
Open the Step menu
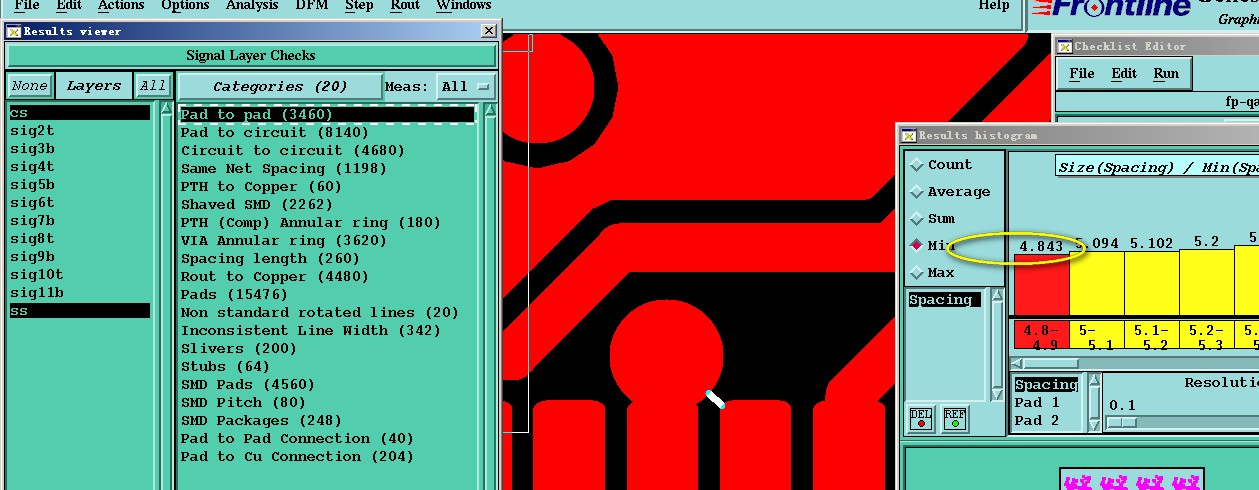point(359,6)
